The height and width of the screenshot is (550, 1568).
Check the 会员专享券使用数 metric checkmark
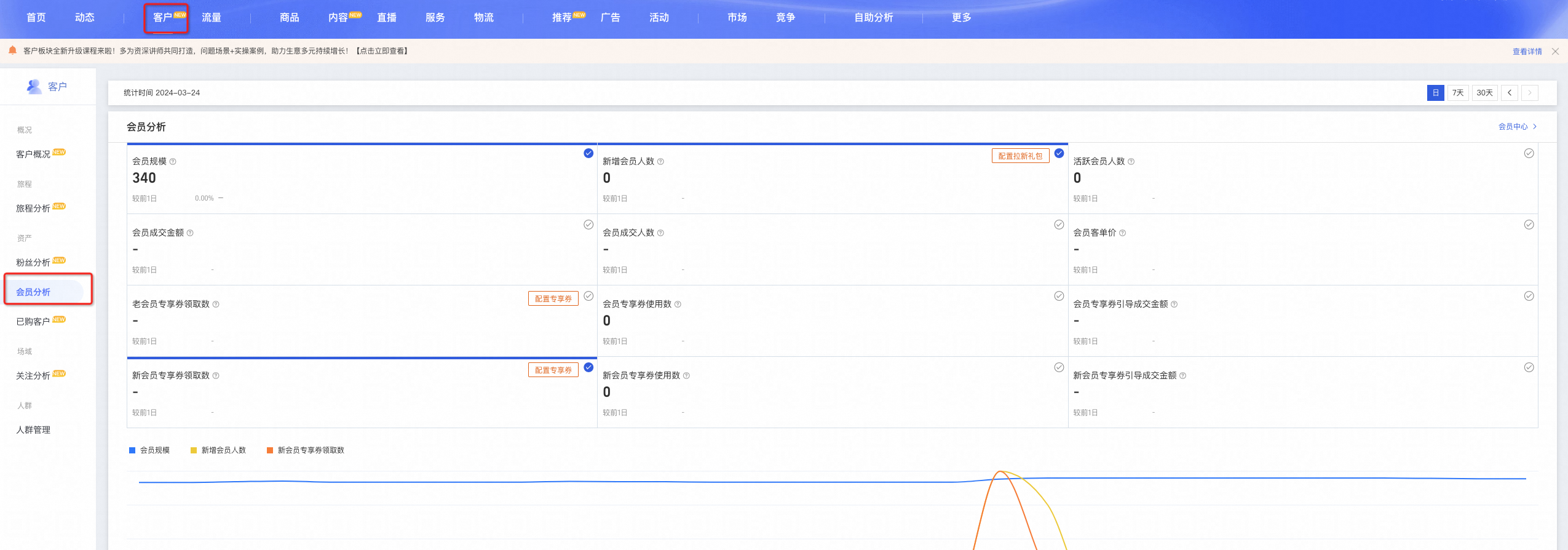click(x=1059, y=296)
